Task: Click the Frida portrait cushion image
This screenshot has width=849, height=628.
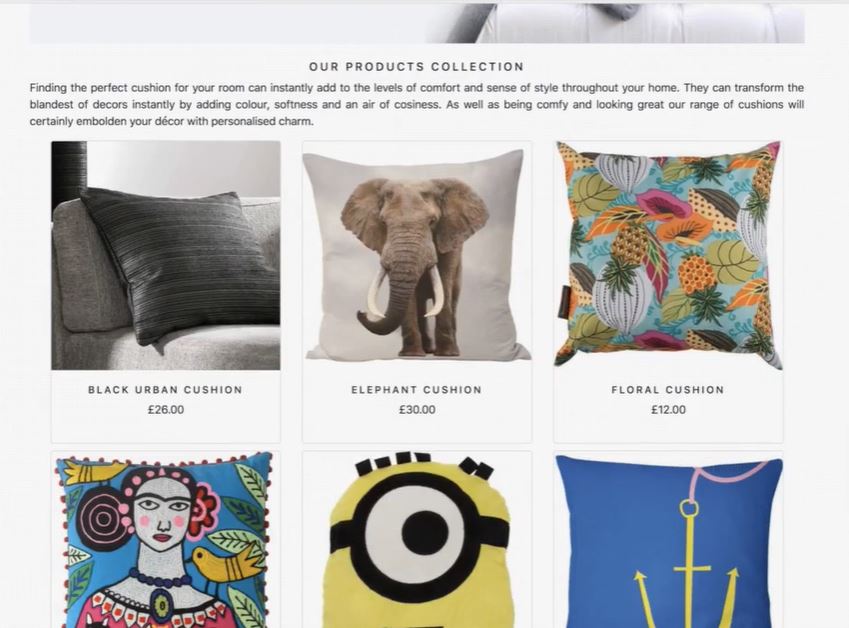Action: (x=166, y=540)
